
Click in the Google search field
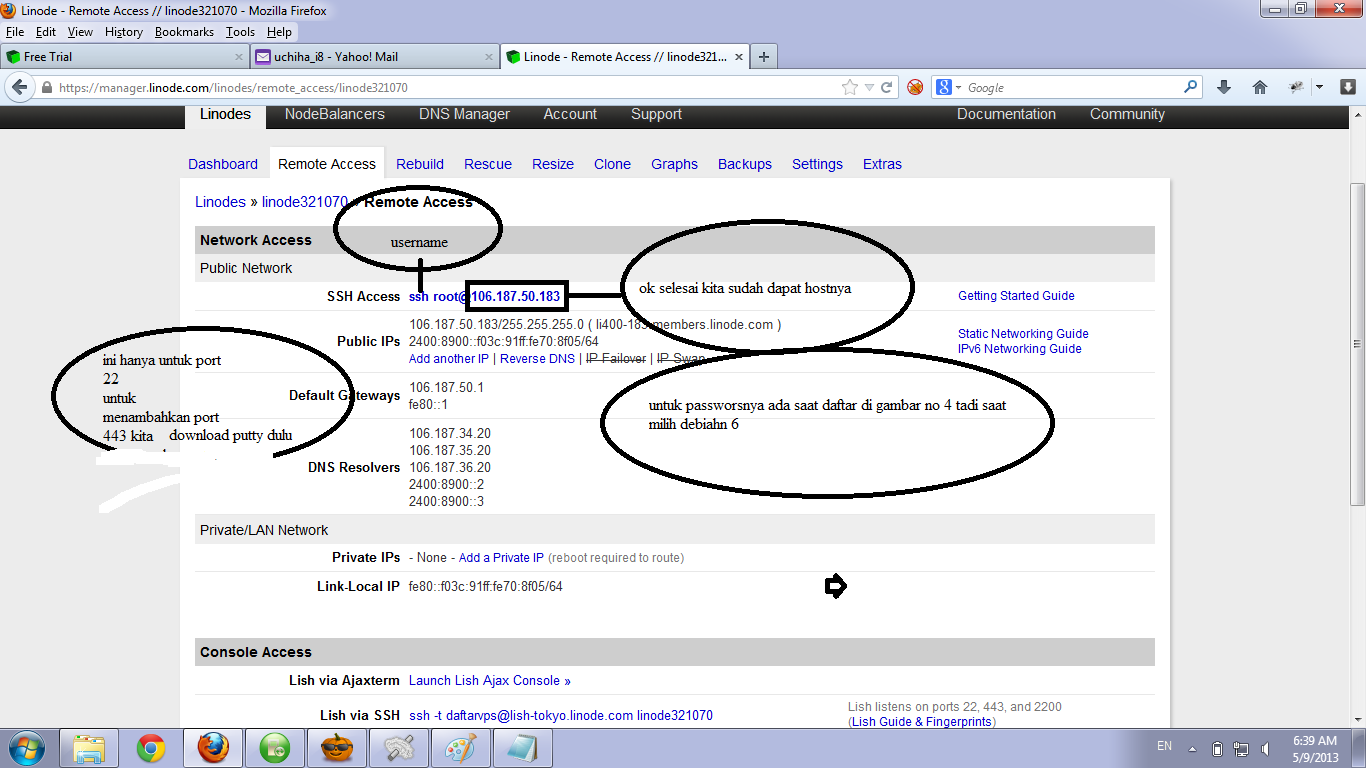pyautogui.click(x=1072, y=88)
